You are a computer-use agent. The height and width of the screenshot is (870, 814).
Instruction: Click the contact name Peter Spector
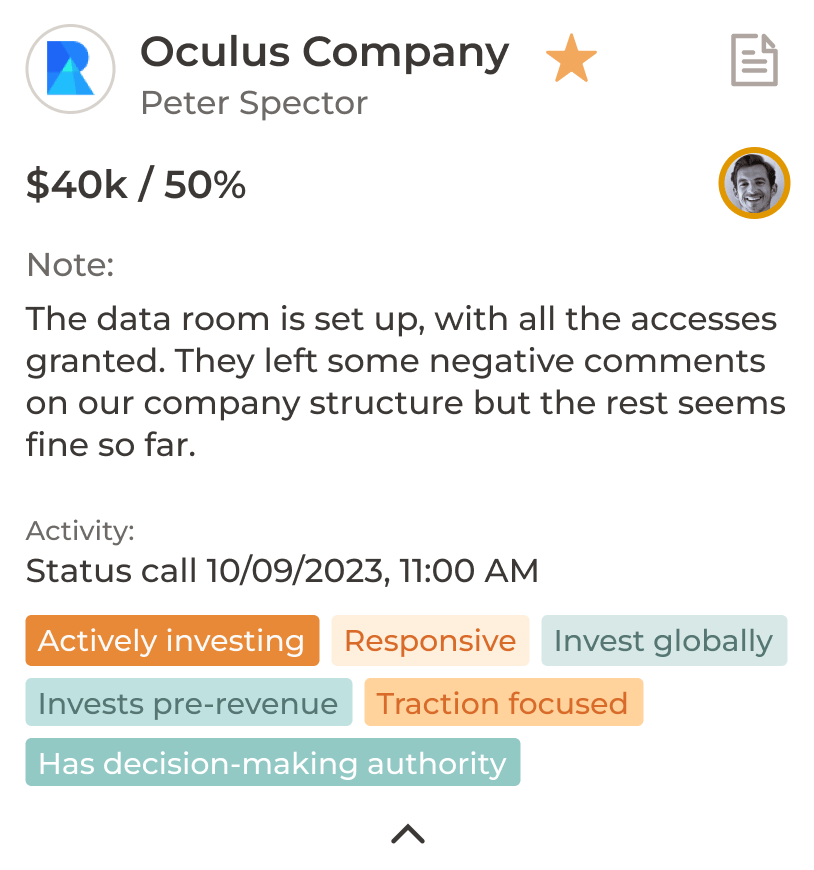pos(254,103)
